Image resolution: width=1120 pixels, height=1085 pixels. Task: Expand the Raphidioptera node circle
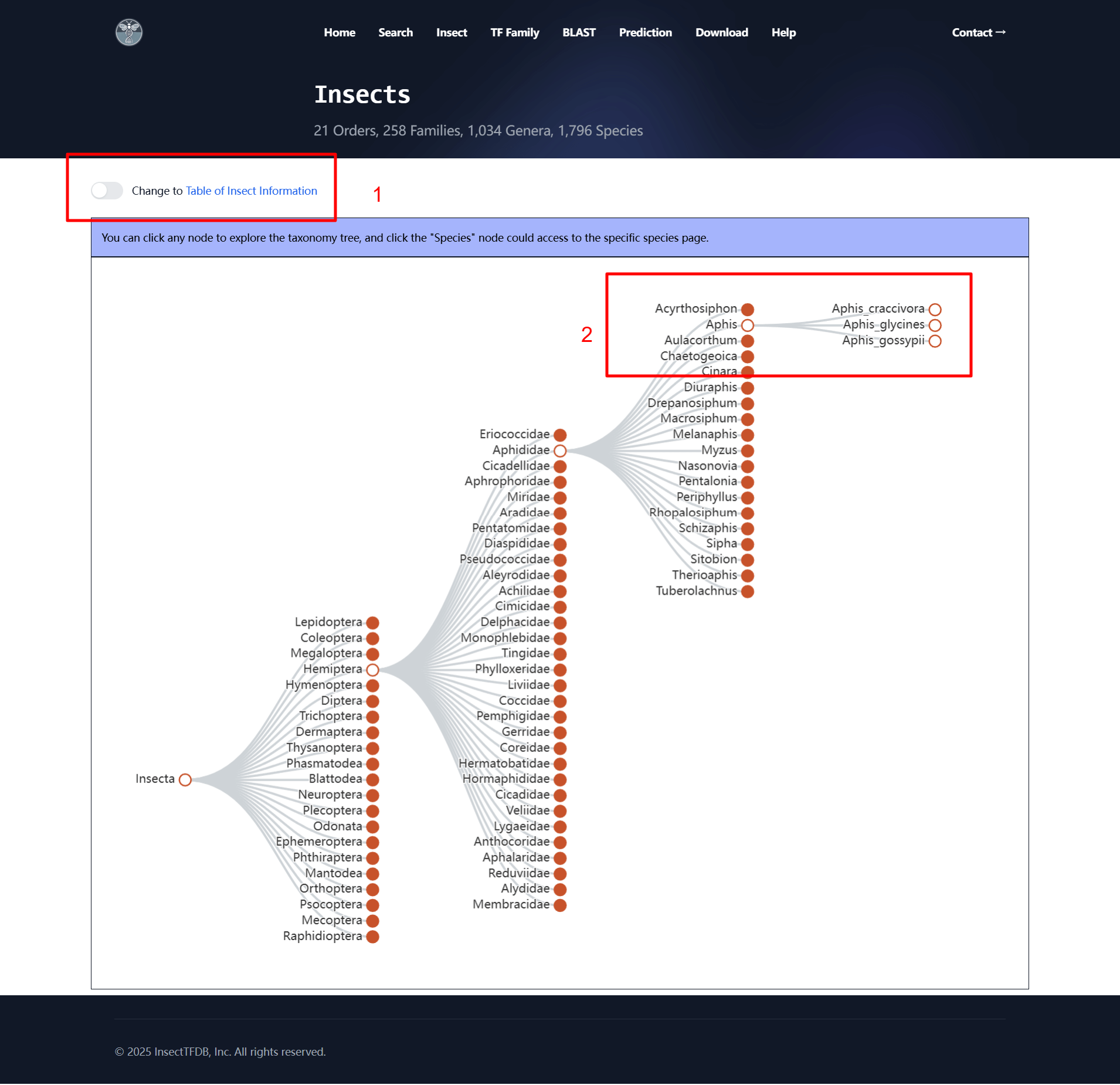(x=372, y=937)
